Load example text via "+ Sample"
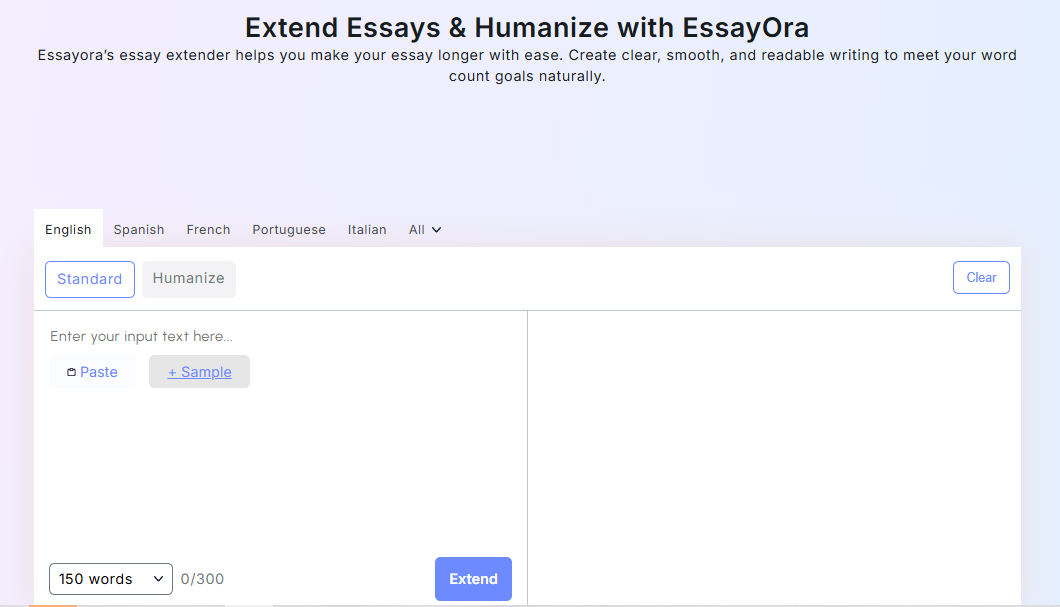1060x607 pixels. 199,371
